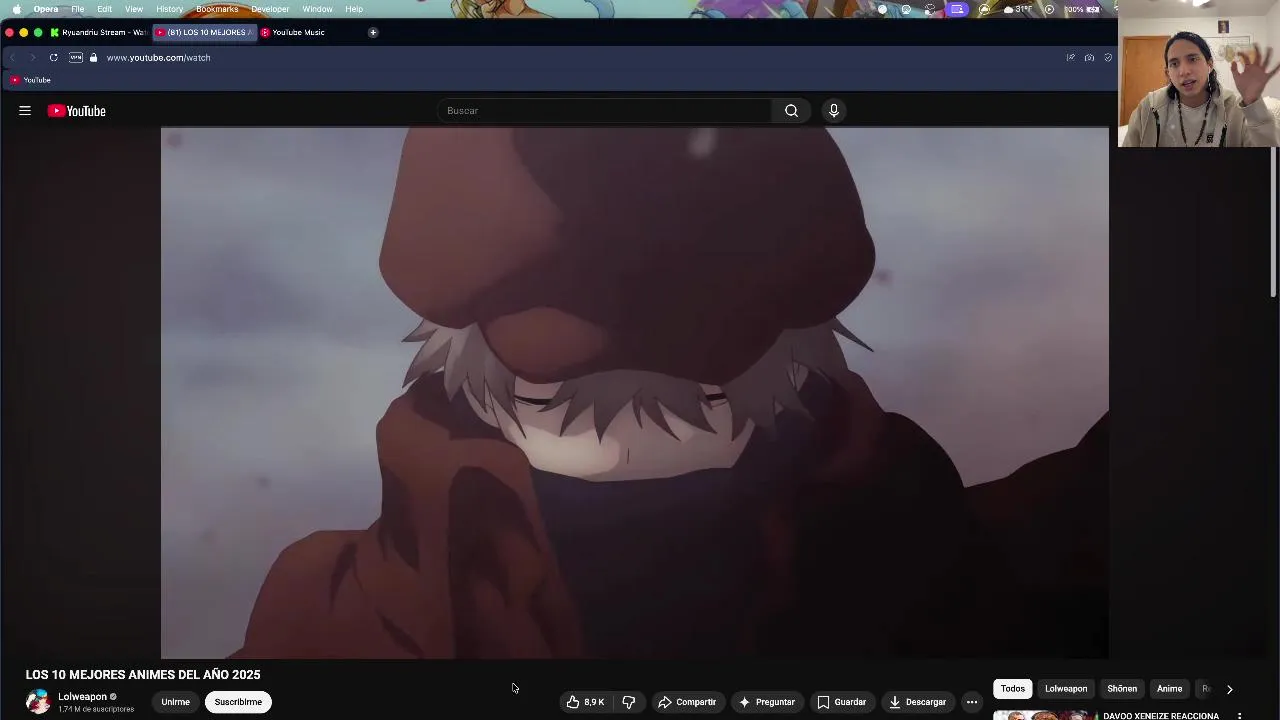Open the Lolweapon channel name link
The height and width of the screenshot is (720, 1280).
(82, 697)
